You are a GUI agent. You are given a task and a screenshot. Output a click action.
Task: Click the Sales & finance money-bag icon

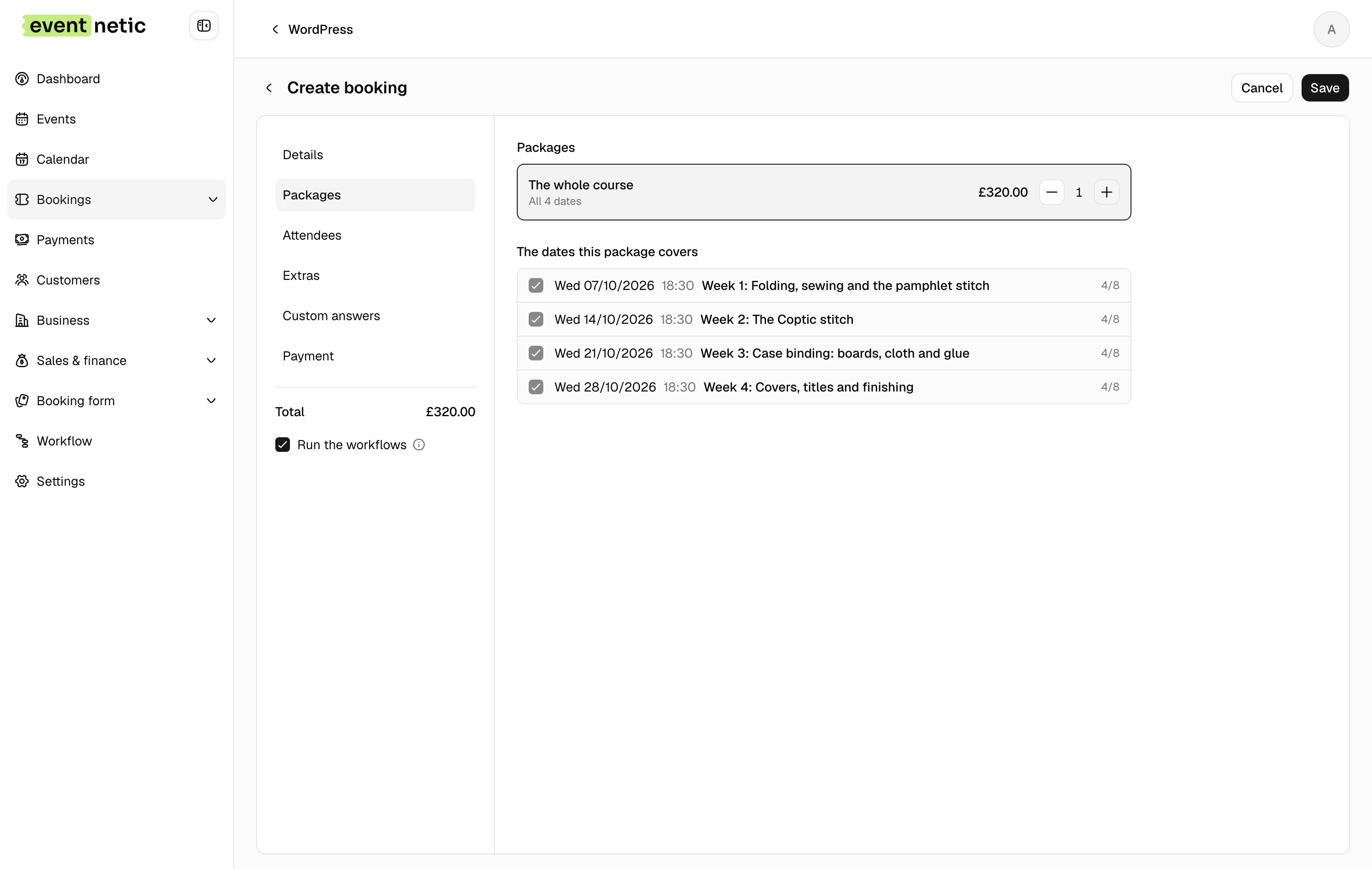click(x=21, y=360)
